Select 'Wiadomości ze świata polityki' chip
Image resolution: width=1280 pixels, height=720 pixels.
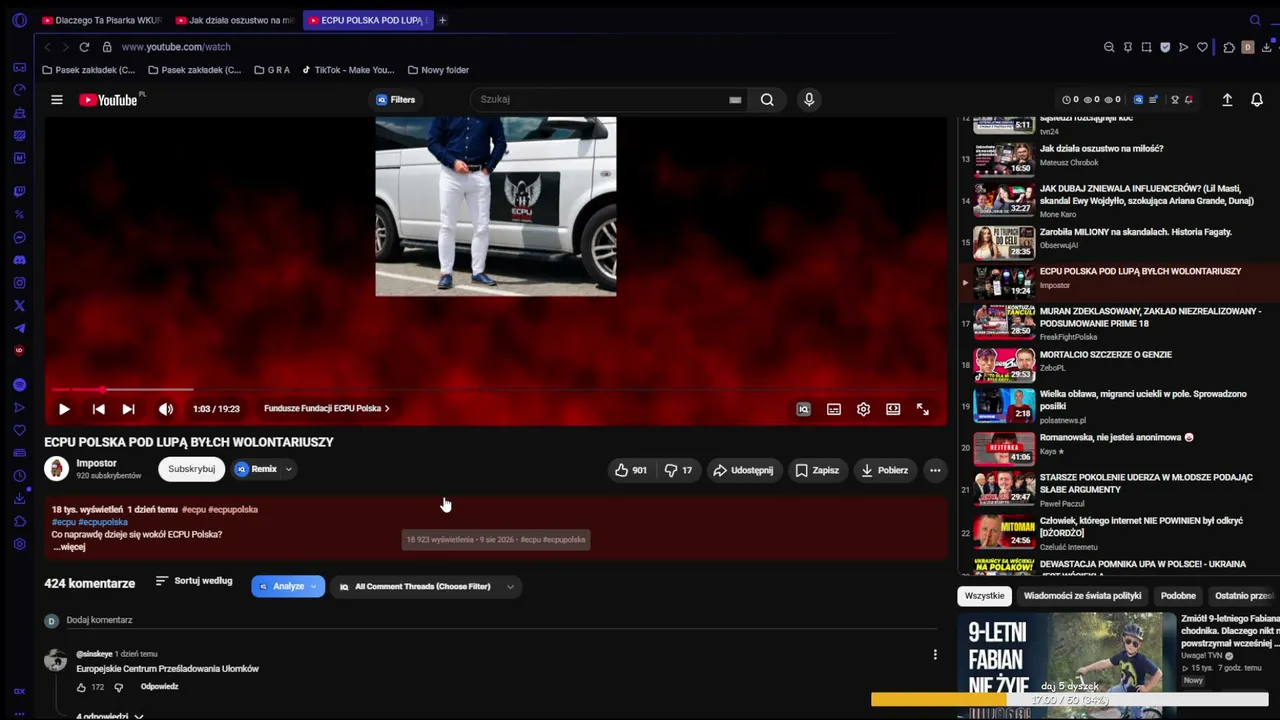pyautogui.click(x=1082, y=596)
